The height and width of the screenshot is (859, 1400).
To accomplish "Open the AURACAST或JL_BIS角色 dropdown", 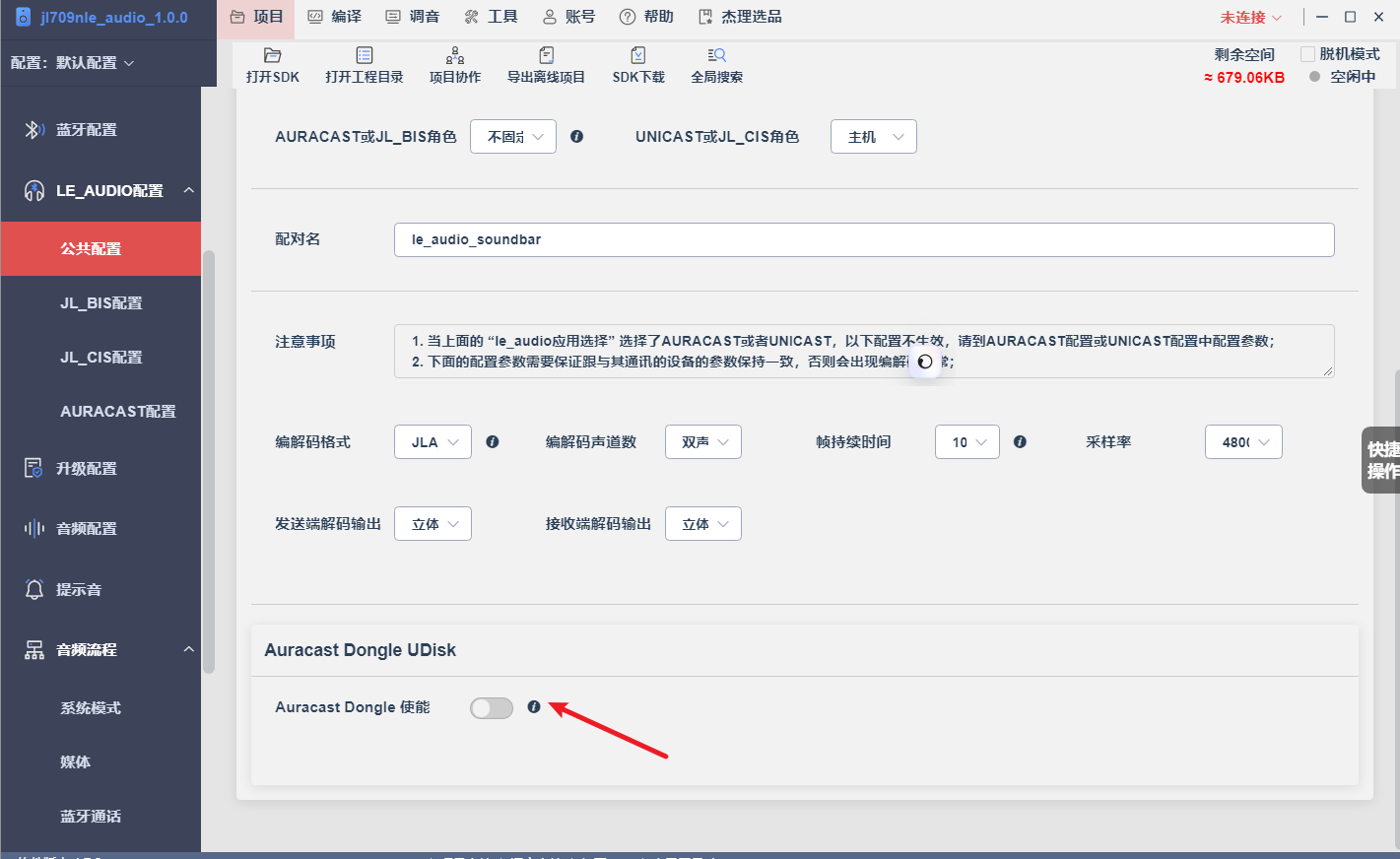I will coord(513,137).
